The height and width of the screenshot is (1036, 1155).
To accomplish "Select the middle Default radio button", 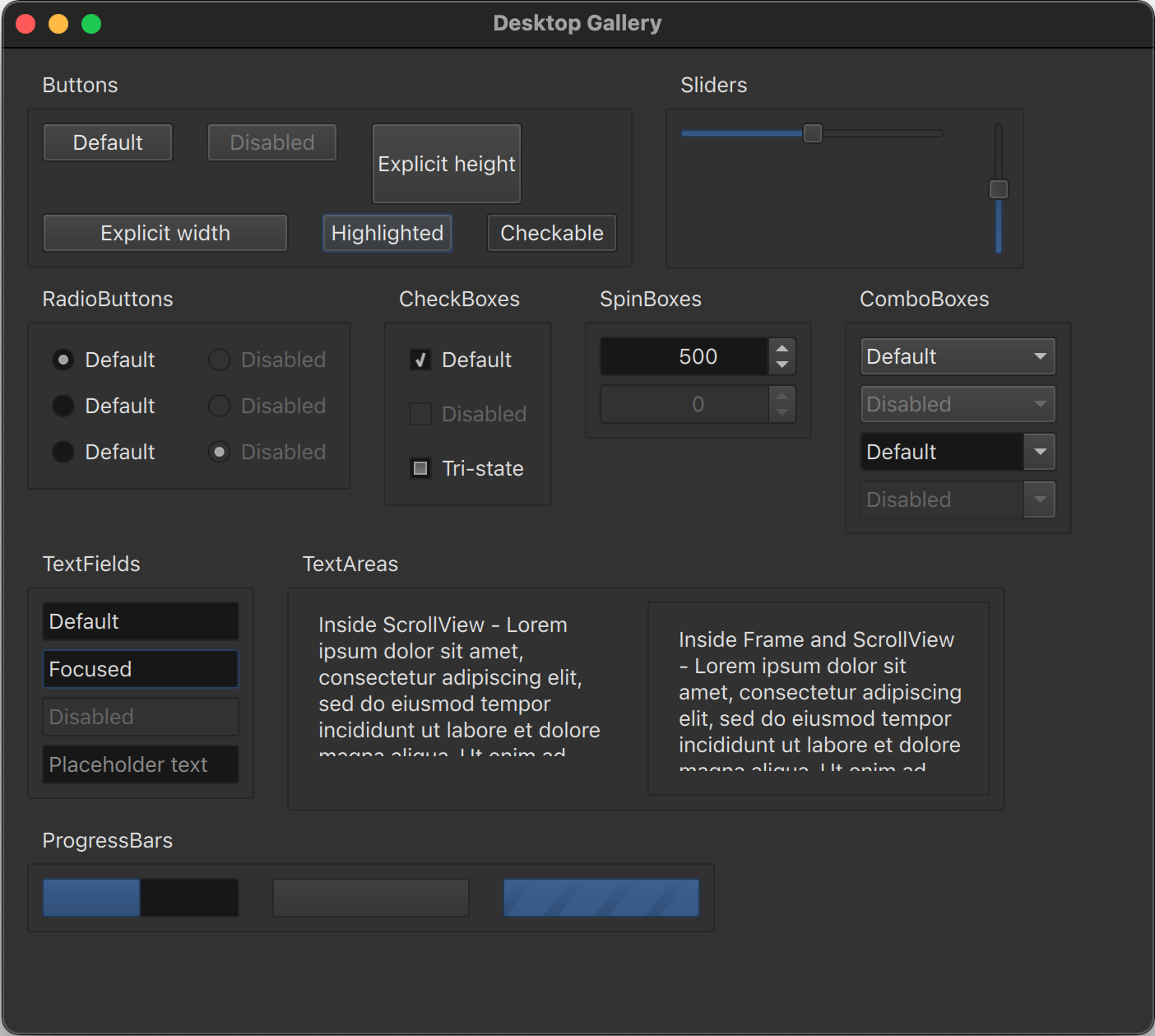I will (x=63, y=406).
